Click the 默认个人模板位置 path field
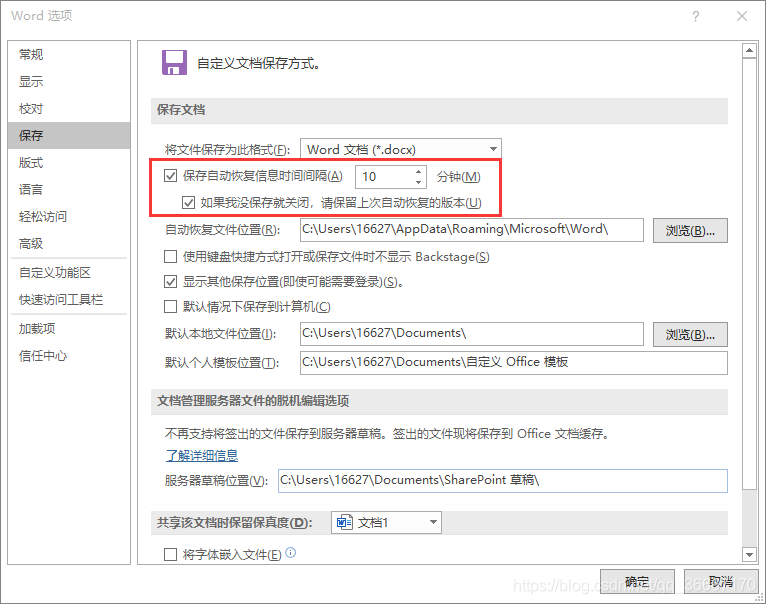The width and height of the screenshot is (766, 604). pyautogui.click(x=513, y=363)
